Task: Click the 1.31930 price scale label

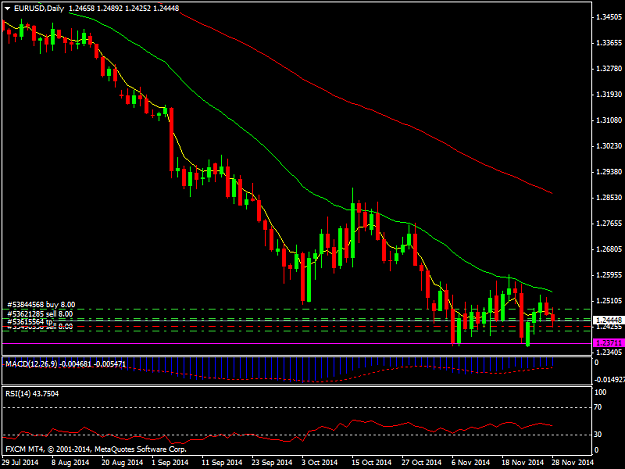Action: pos(609,94)
